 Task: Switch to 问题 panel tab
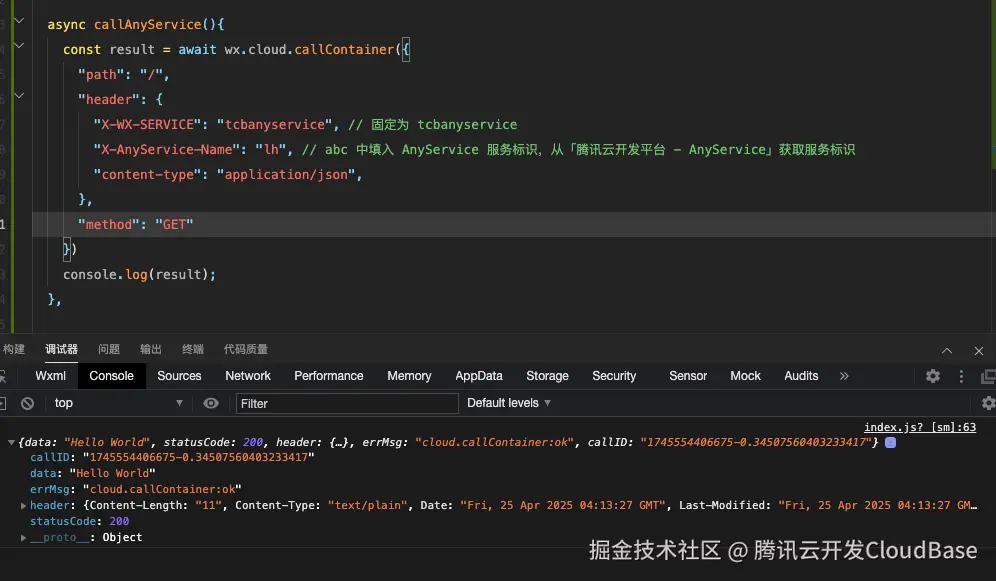[x=109, y=349]
